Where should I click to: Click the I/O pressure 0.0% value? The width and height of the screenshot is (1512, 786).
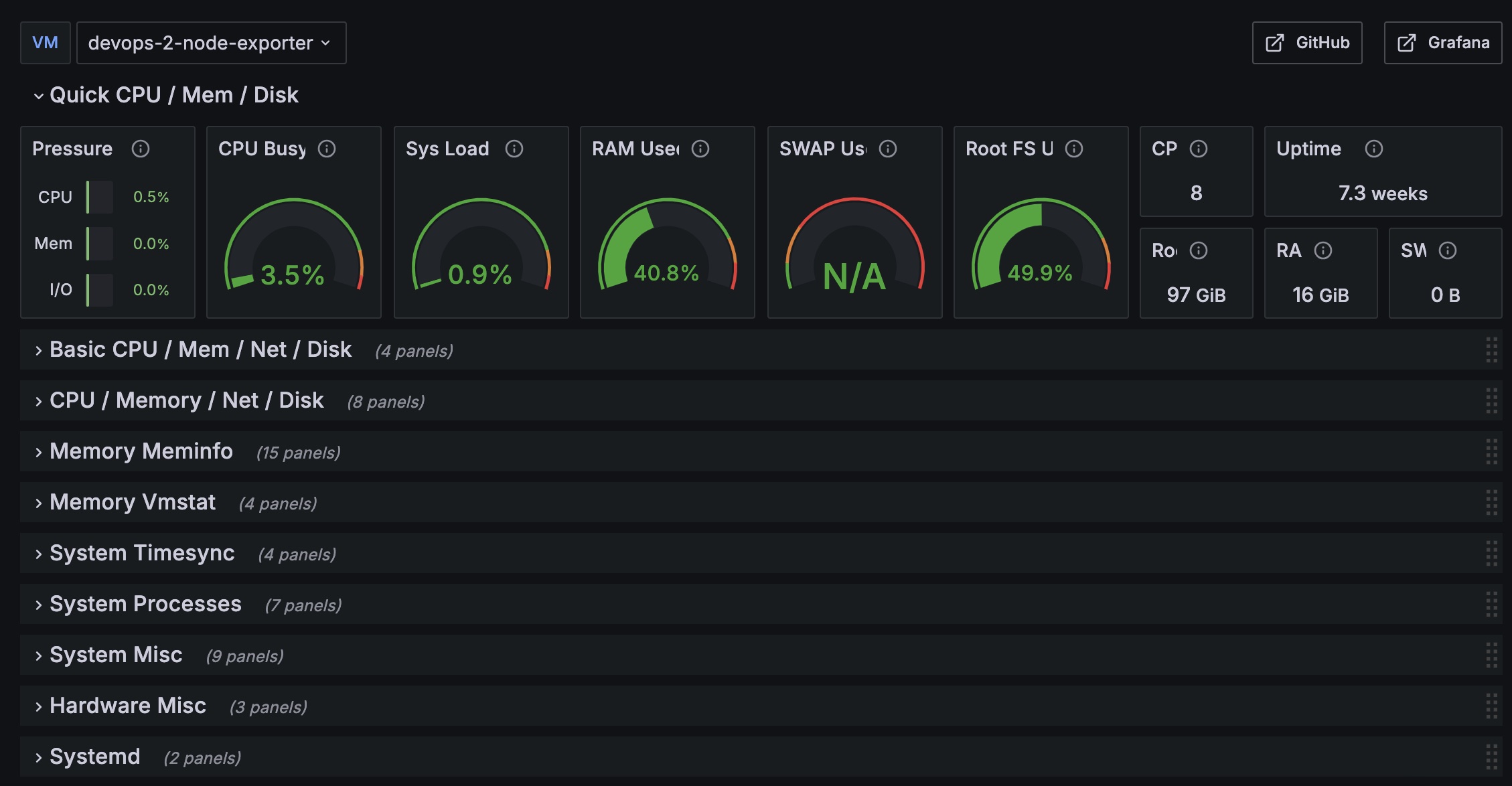(151, 290)
